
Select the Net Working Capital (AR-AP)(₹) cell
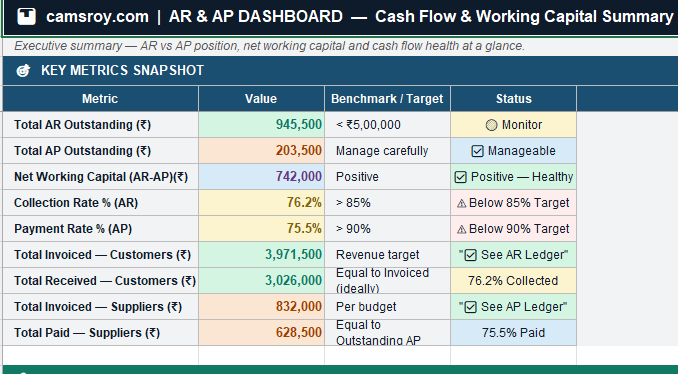[100, 177]
